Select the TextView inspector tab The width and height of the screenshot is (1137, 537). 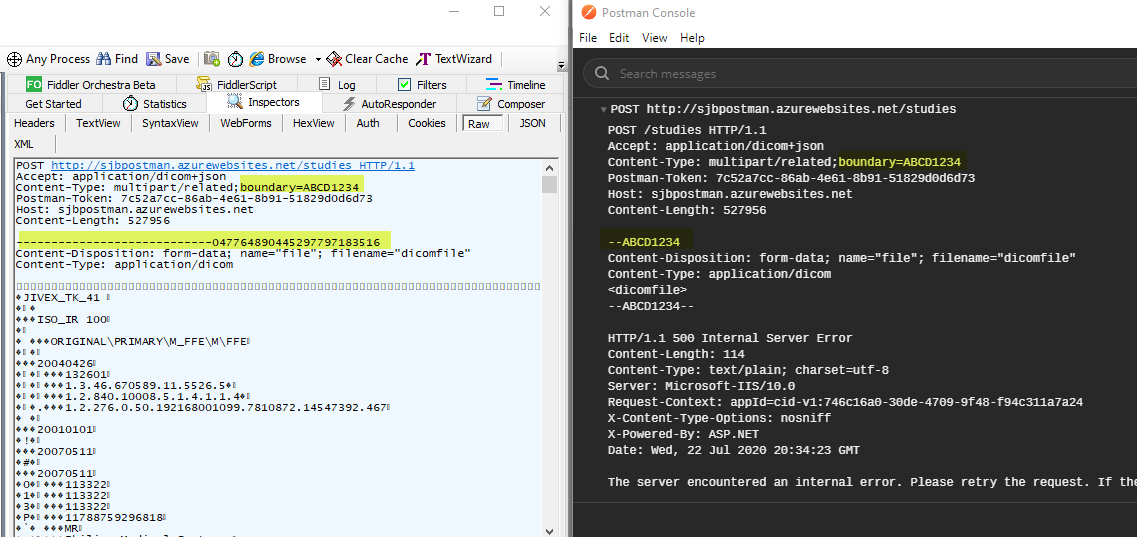[98, 123]
